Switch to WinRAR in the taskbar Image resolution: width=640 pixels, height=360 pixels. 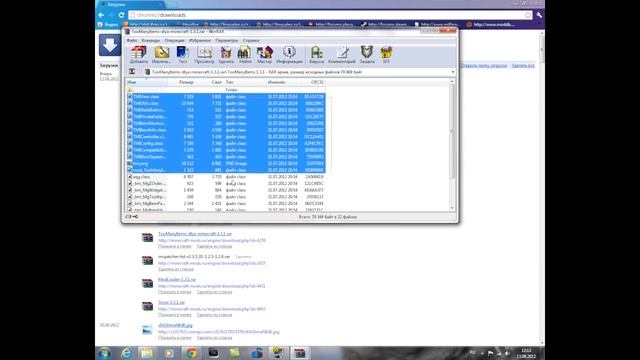(300, 353)
